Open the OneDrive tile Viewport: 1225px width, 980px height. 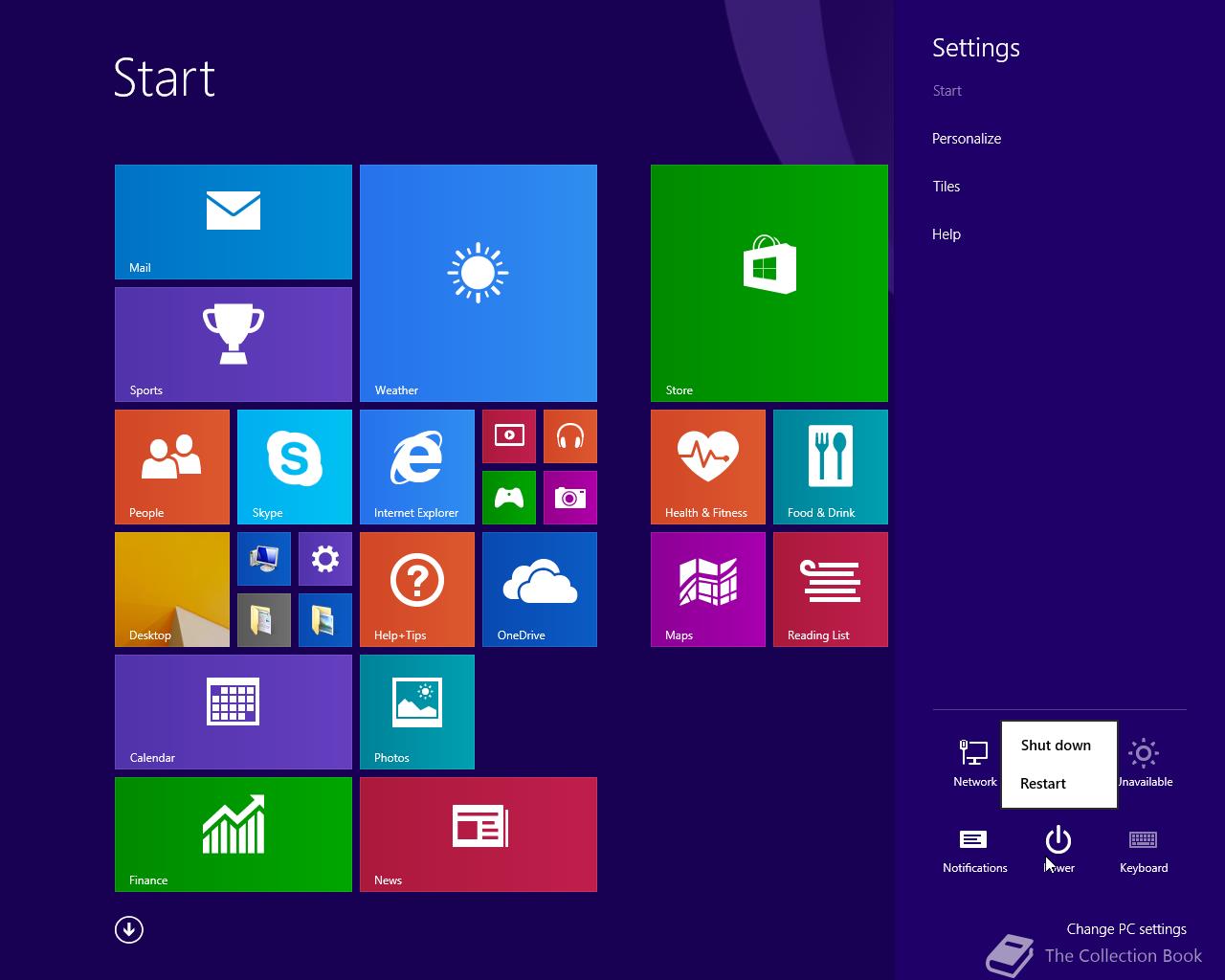tap(540, 590)
